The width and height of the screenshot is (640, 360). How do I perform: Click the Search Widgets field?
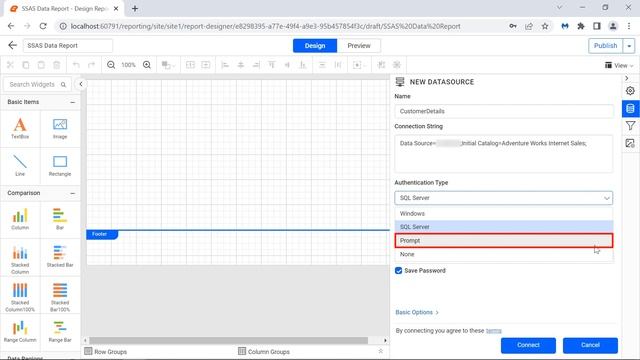[38, 84]
